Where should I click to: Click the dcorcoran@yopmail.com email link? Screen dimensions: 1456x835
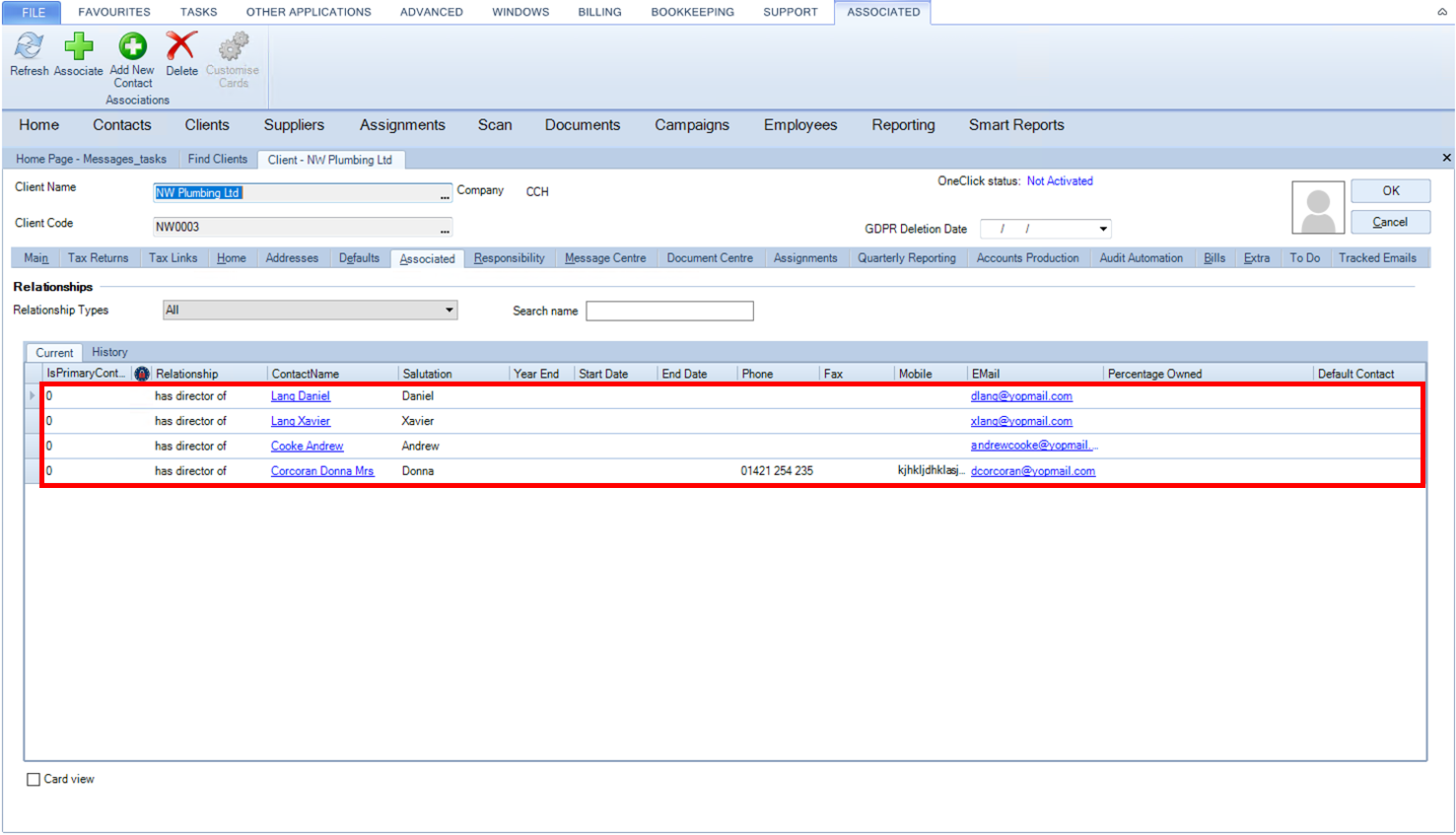pos(1033,471)
